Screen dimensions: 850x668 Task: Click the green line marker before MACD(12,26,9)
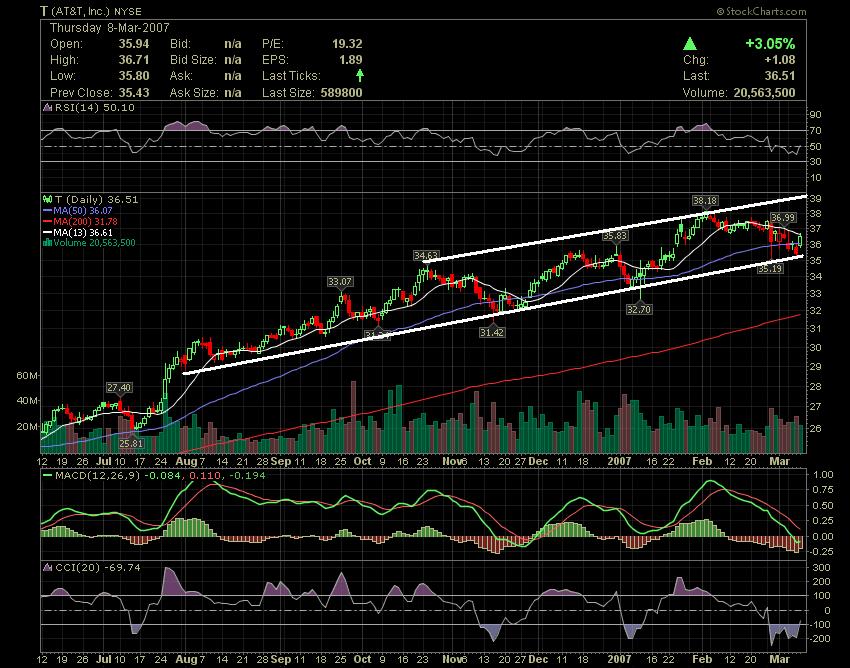coord(47,476)
